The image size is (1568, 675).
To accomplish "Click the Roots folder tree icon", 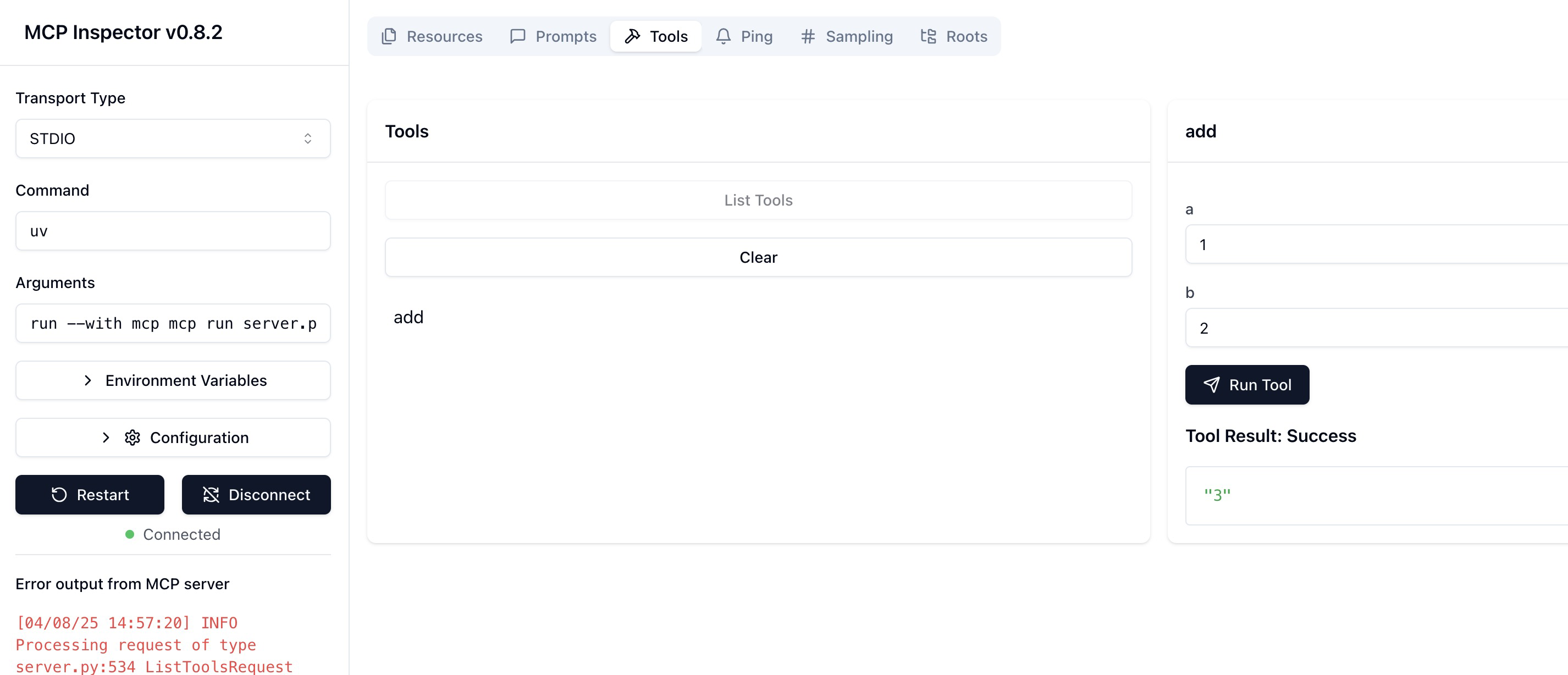I will [x=928, y=36].
